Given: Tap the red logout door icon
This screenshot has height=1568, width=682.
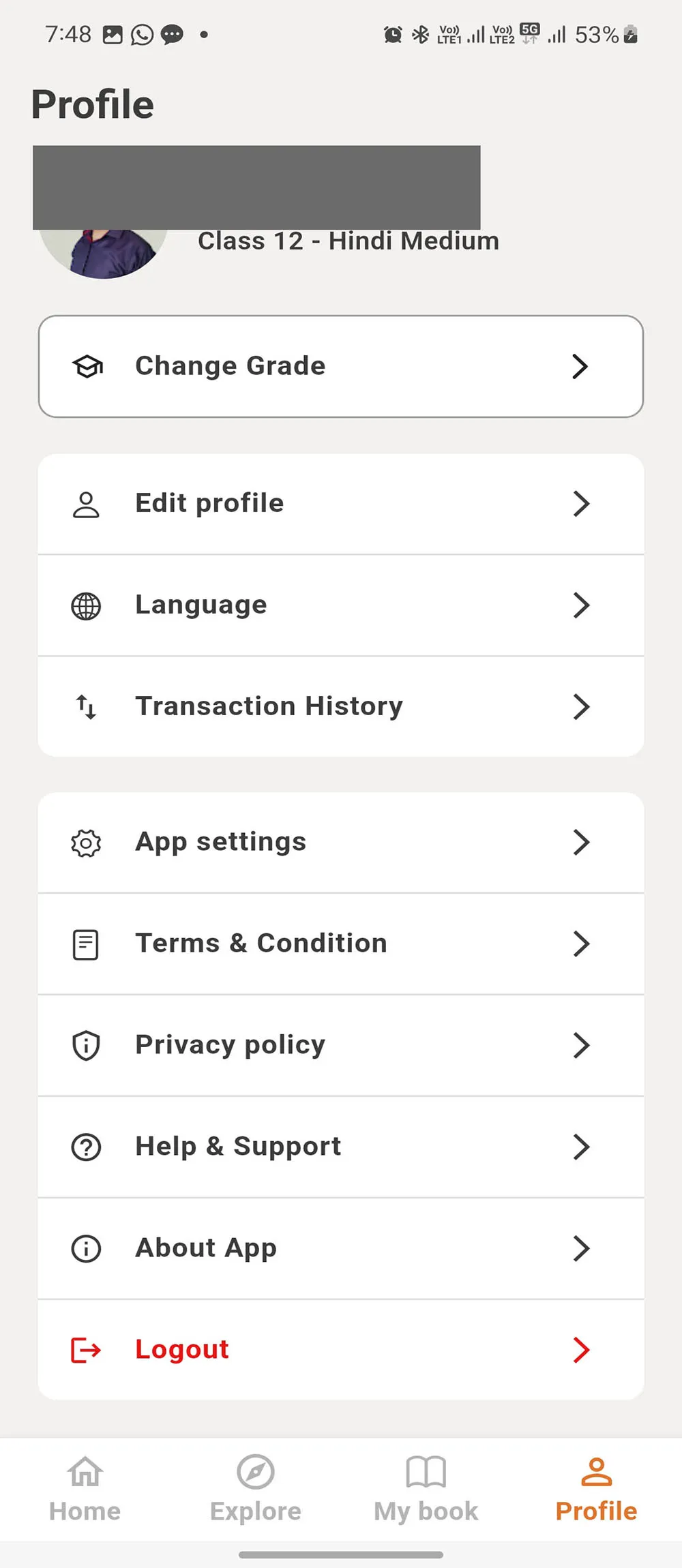Looking at the screenshot, I should click(x=86, y=1350).
